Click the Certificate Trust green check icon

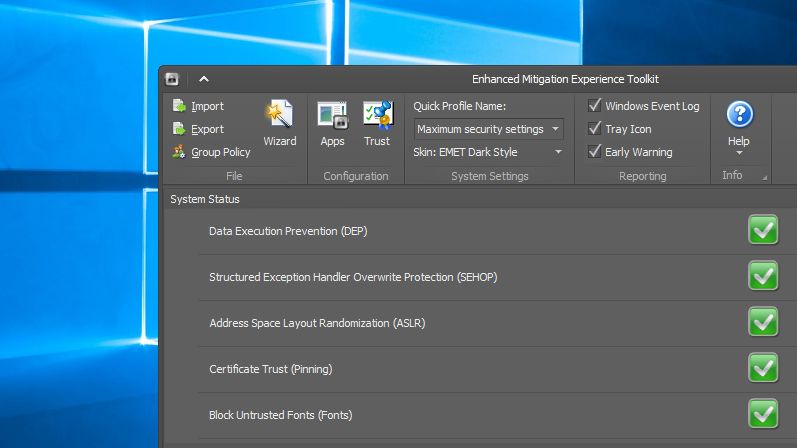tap(763, 368)
